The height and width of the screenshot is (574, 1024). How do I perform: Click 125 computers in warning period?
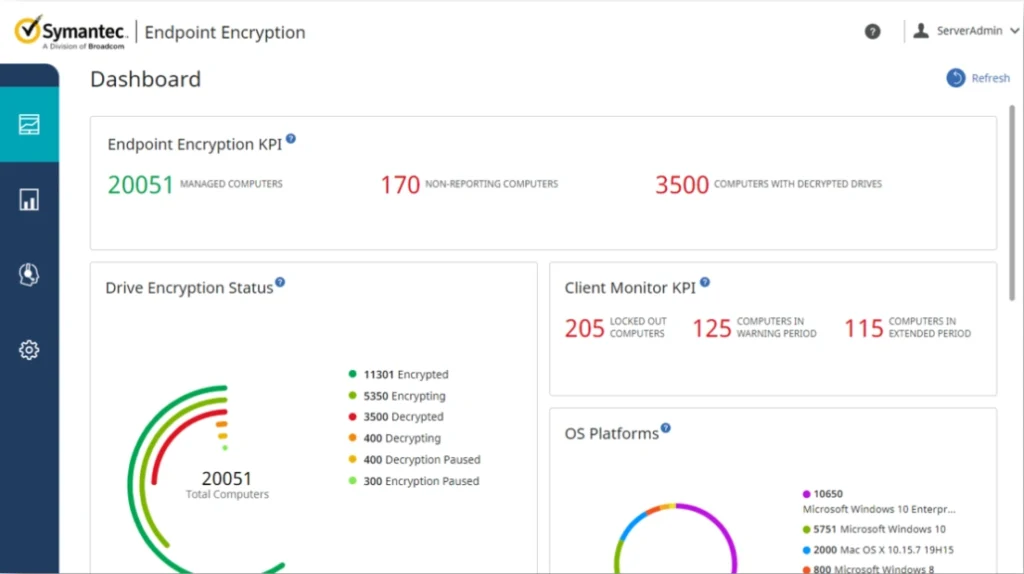pos(712,328)
